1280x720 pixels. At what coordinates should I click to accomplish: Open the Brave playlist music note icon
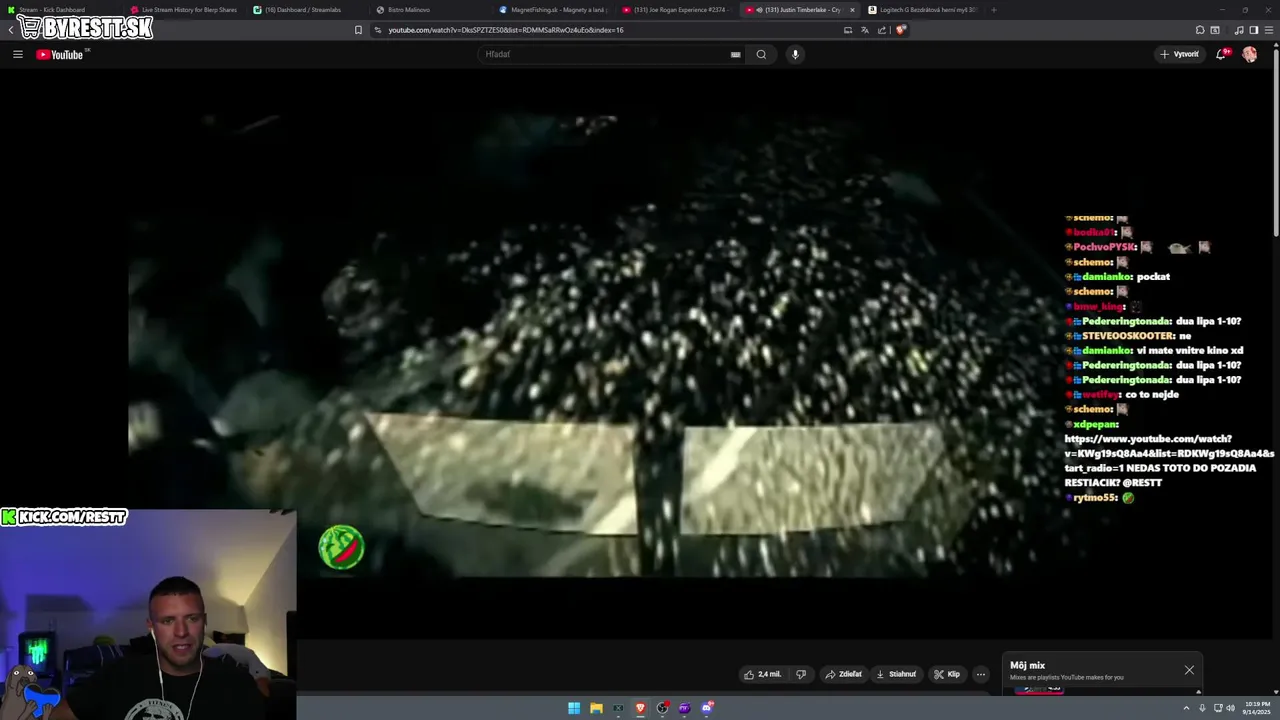click(1240, 30)
